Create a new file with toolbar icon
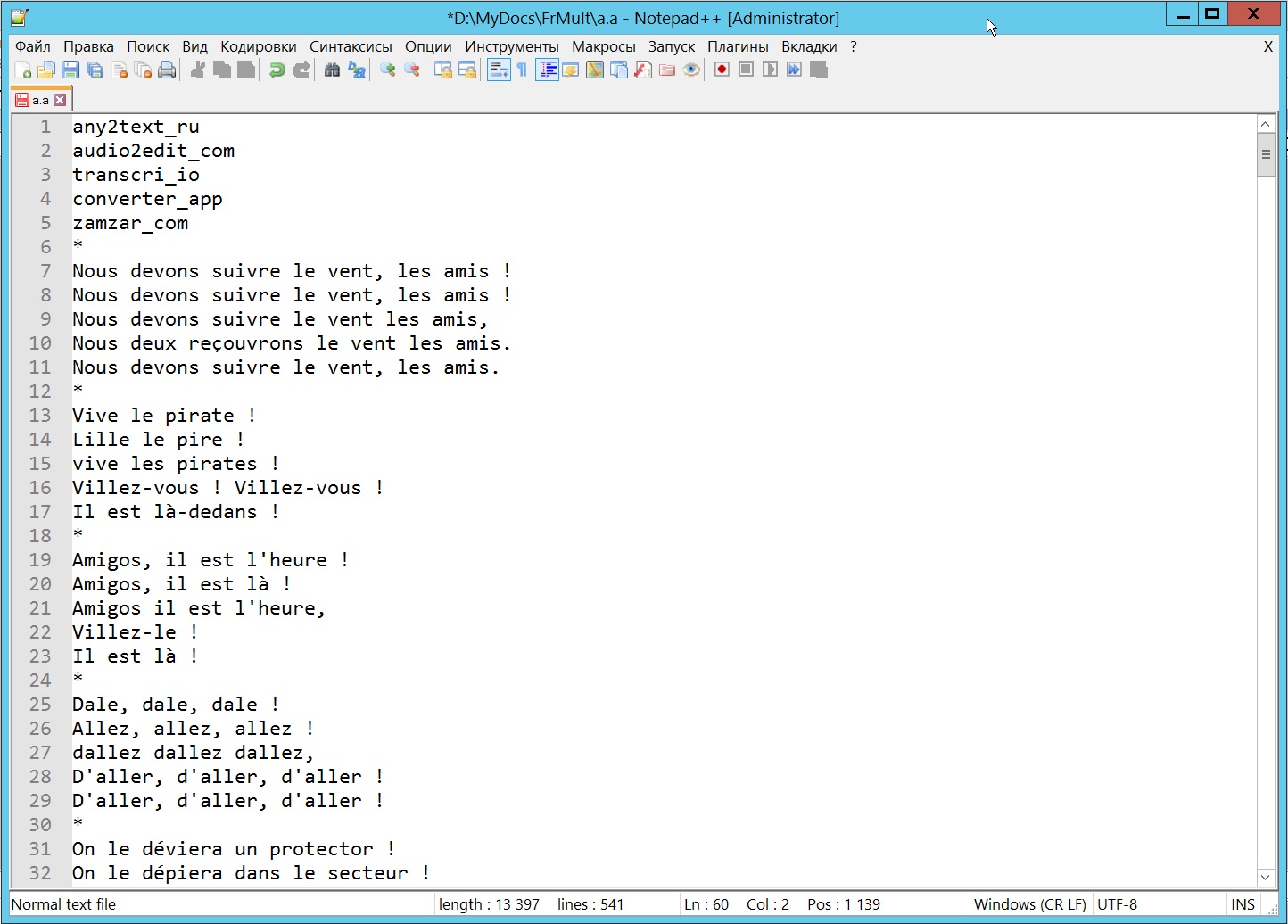This screenshot has height=924, width=1288. tap(23, 70)
